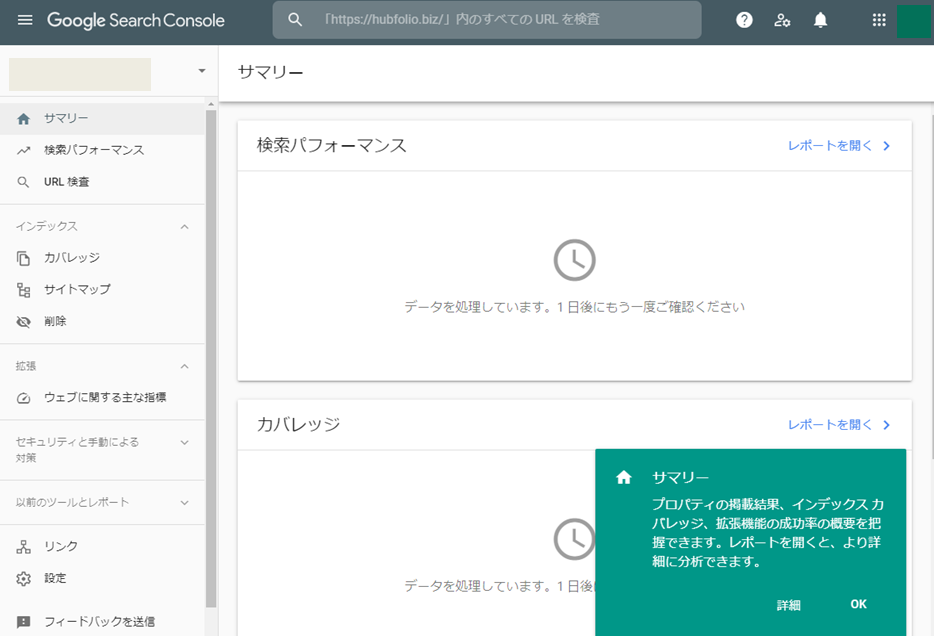Screen dimensions: 934x636
Task: Click the green account avatar
Action: coord(914,21)
